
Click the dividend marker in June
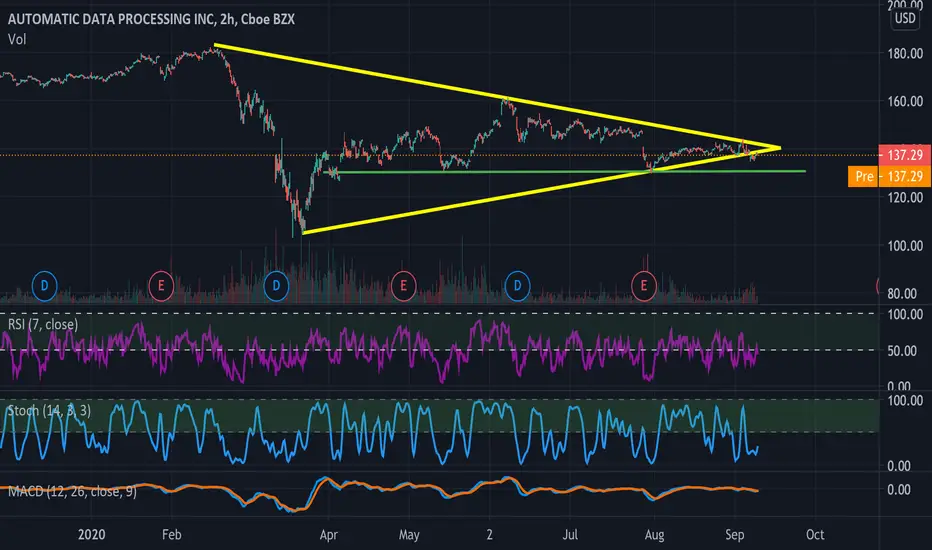[x=517, y=286]
